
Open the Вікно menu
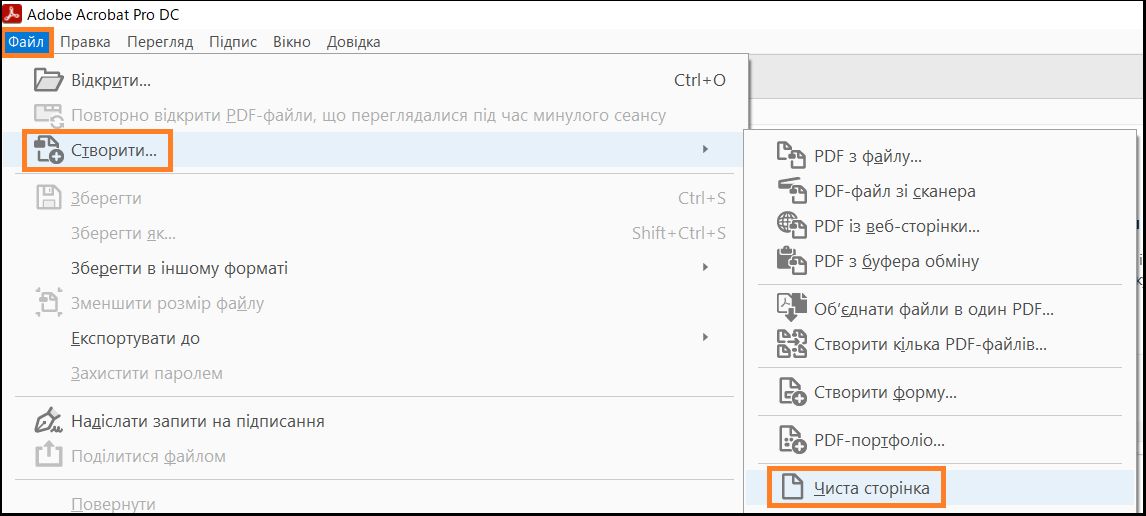(x=292, y=42)
